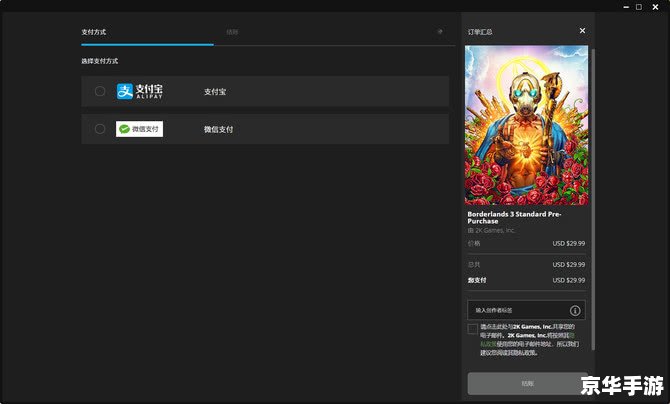
Task: Tick the share email with 2K Games checkbox
Action: (x=473, y=329)
